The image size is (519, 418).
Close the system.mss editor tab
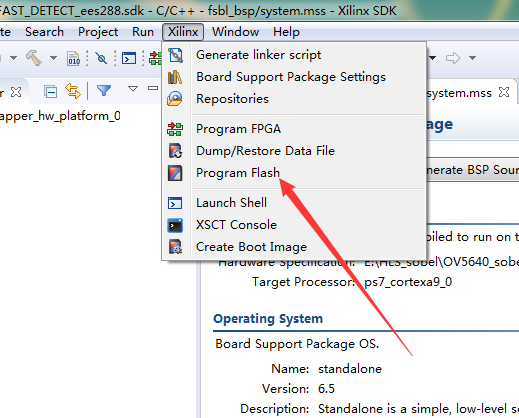[x=504, y=92]
